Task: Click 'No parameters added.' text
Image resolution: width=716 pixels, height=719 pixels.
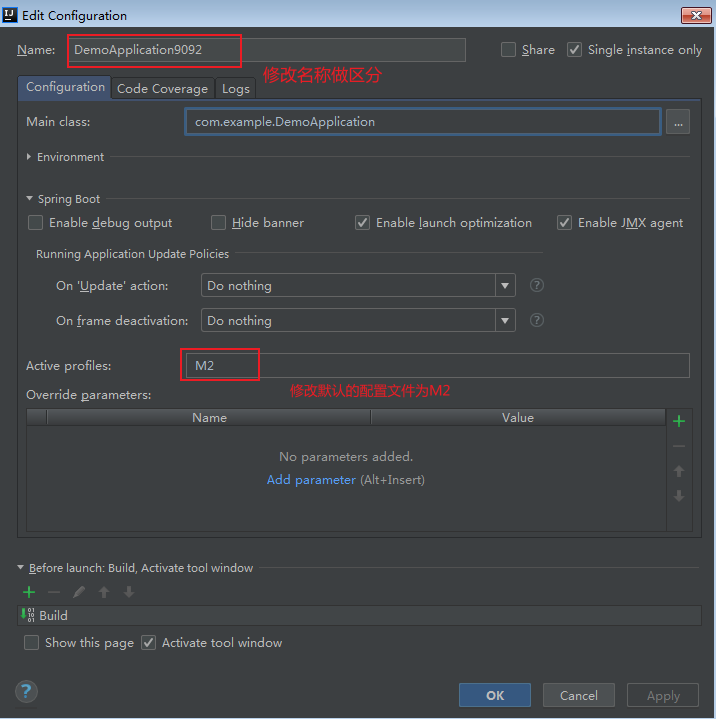Action: (346, 456)
